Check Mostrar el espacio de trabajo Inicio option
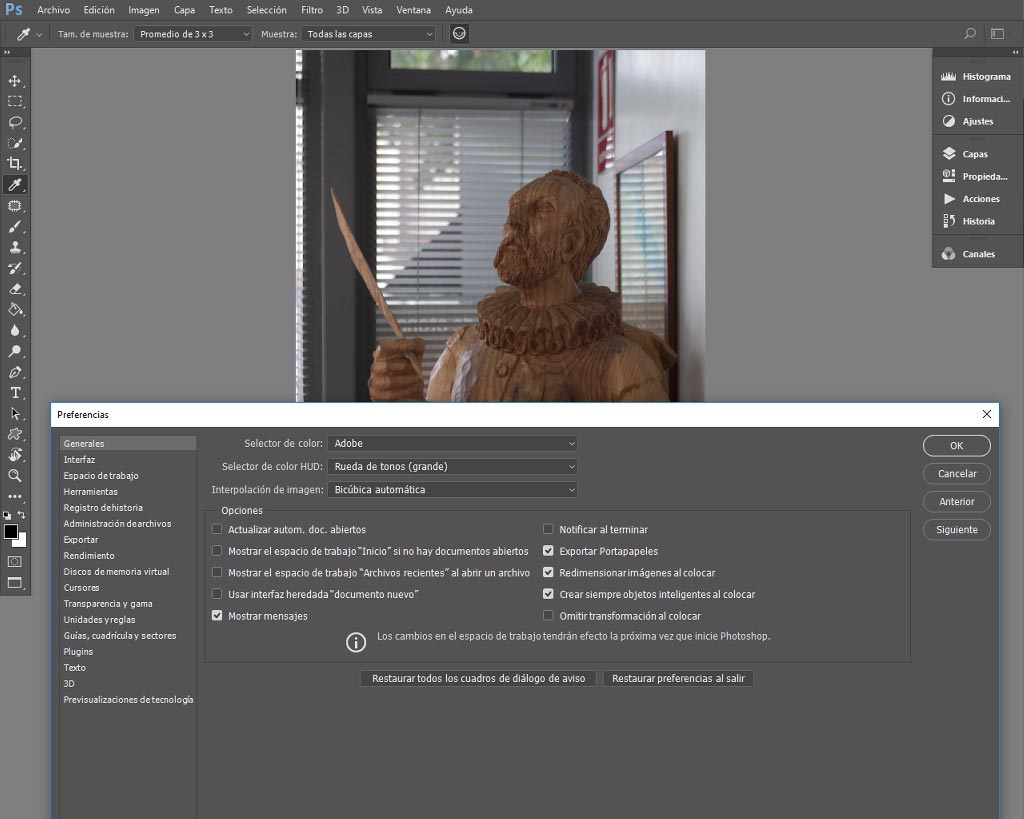The height and width of the screenshot is (819, 1024). (217, 551)
